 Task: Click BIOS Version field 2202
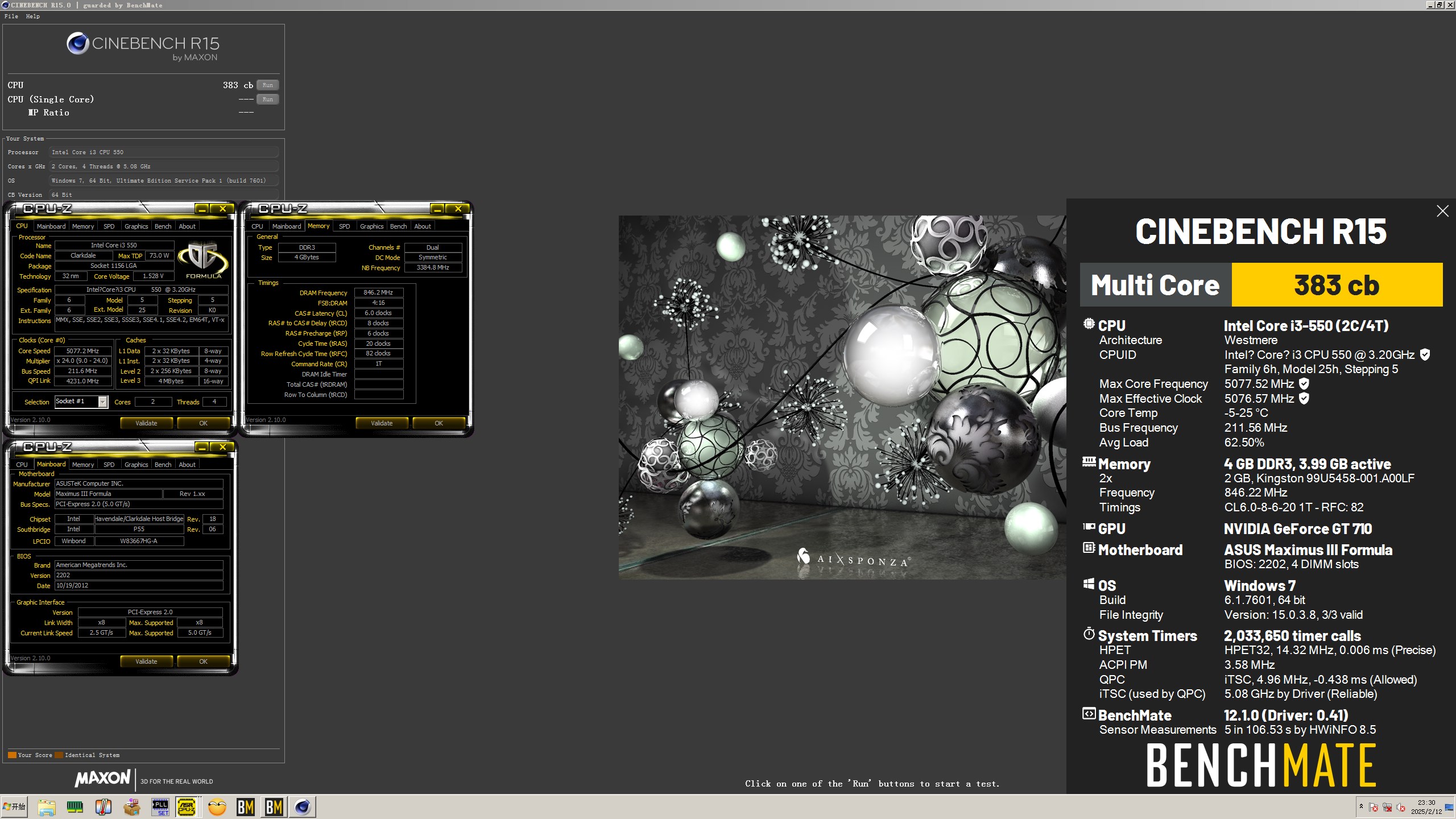coord(139,575)
